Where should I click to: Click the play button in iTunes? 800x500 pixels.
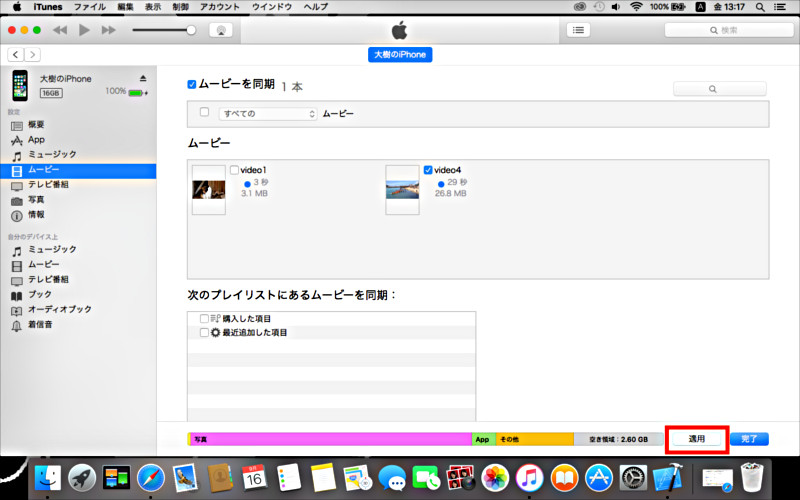tap(84, 30)
